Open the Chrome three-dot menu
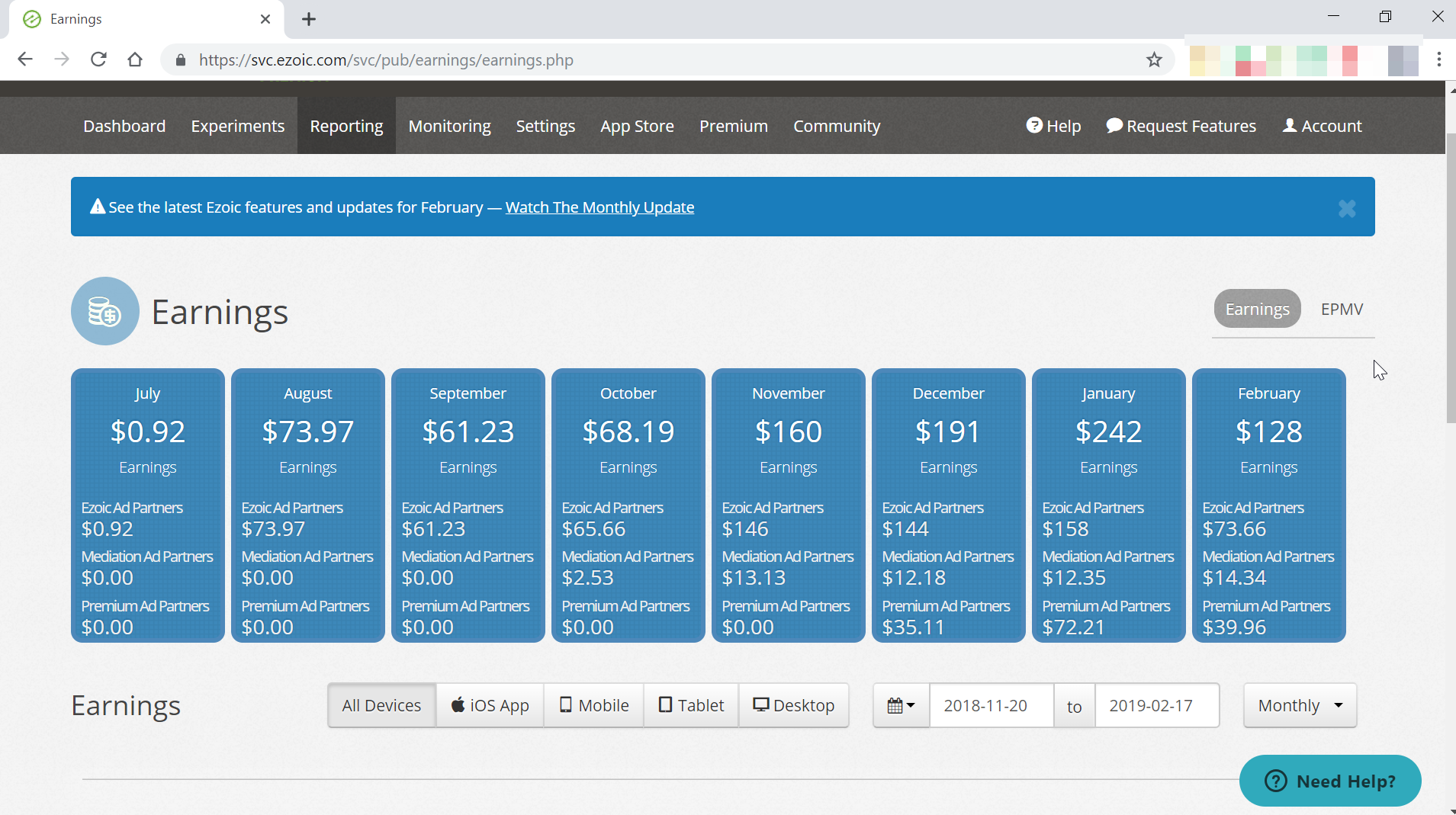This screenshot has width=1456, height=815. click(1438, 59)
